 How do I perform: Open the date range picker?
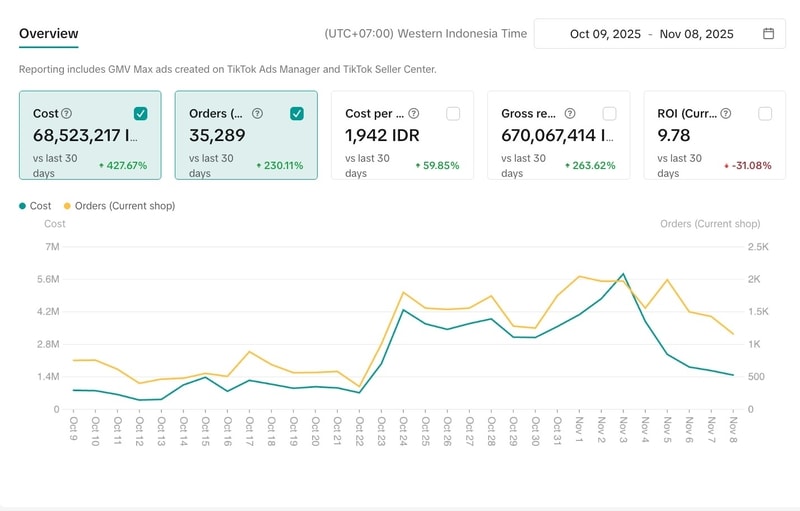coord(660,34)
